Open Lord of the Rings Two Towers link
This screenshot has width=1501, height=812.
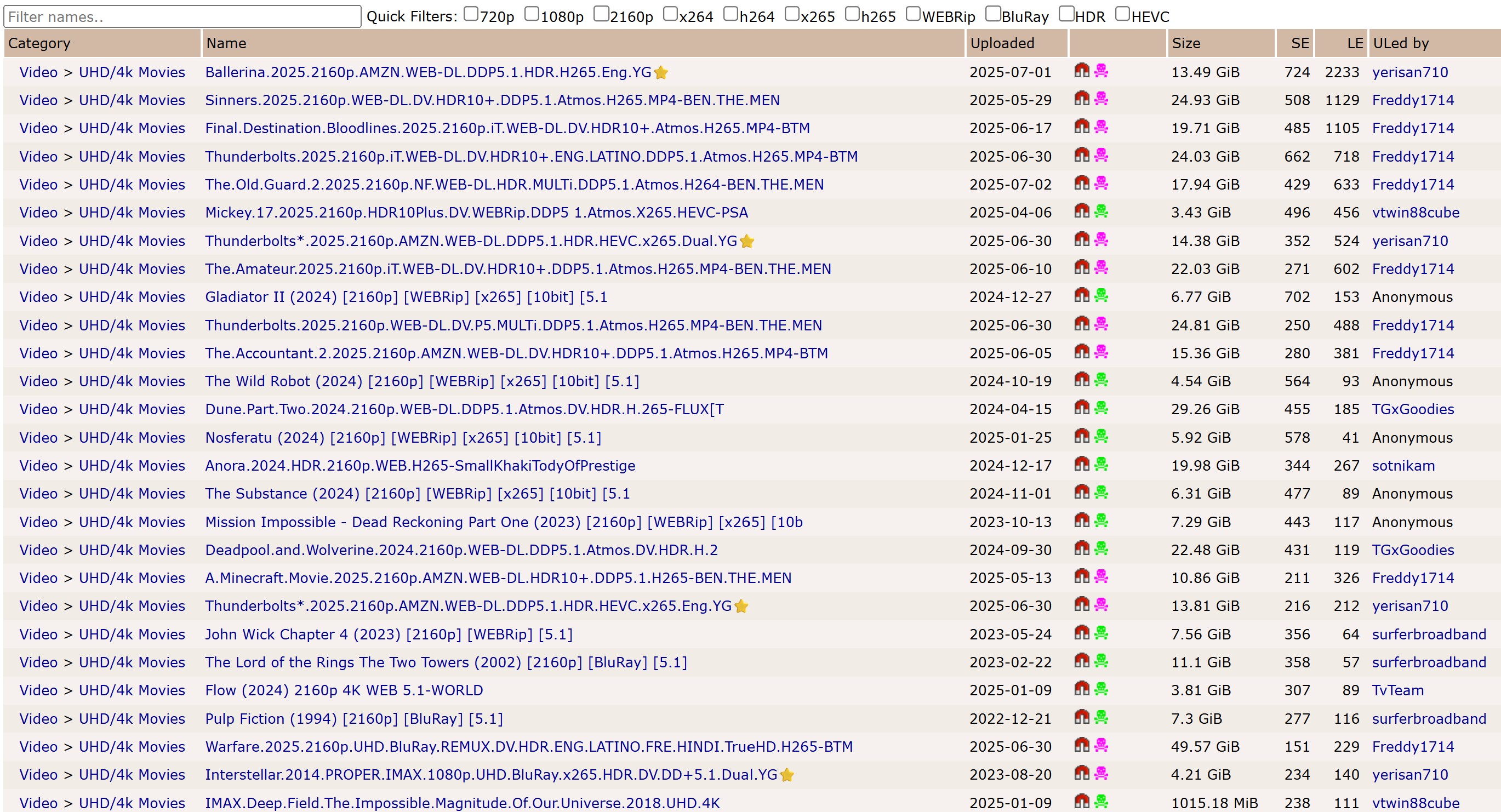click(446, 662)
